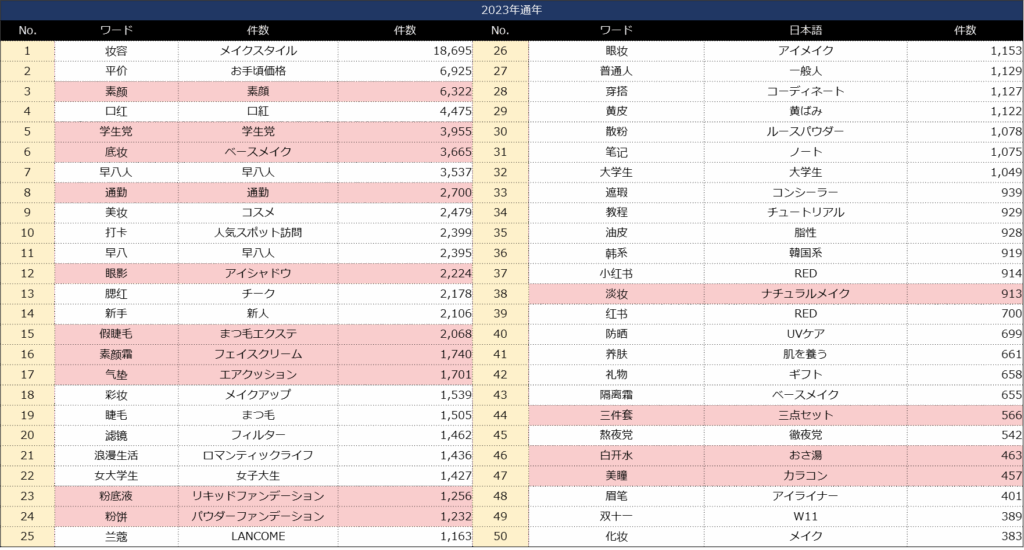Click row number 26 cell
The height and width of the screenshot is (550, 1024).
point(499,50)
